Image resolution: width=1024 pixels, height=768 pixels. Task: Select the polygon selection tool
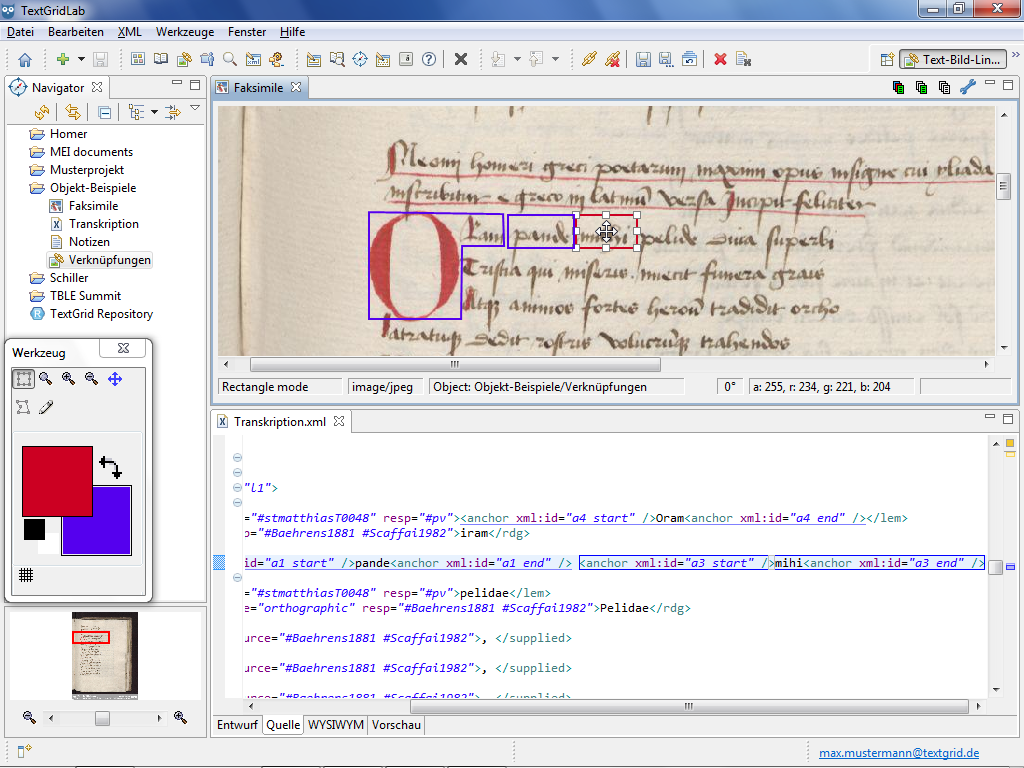[23, 407]
